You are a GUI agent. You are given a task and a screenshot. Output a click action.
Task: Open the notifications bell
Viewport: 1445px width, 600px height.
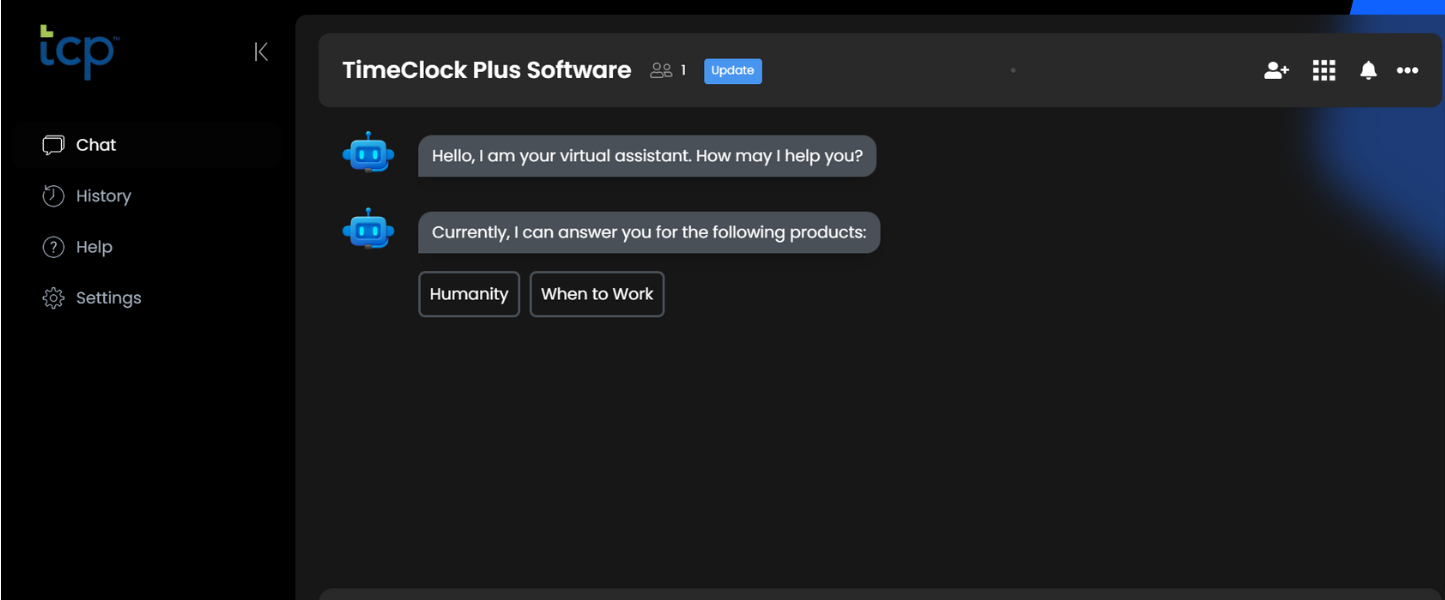click(x=1368, y=70)
